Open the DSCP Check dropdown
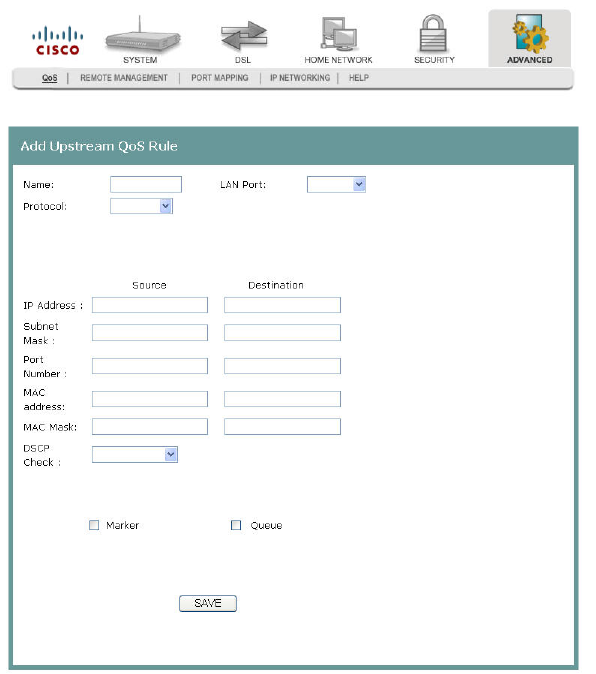The image size is (596, 674). (134, 454)
